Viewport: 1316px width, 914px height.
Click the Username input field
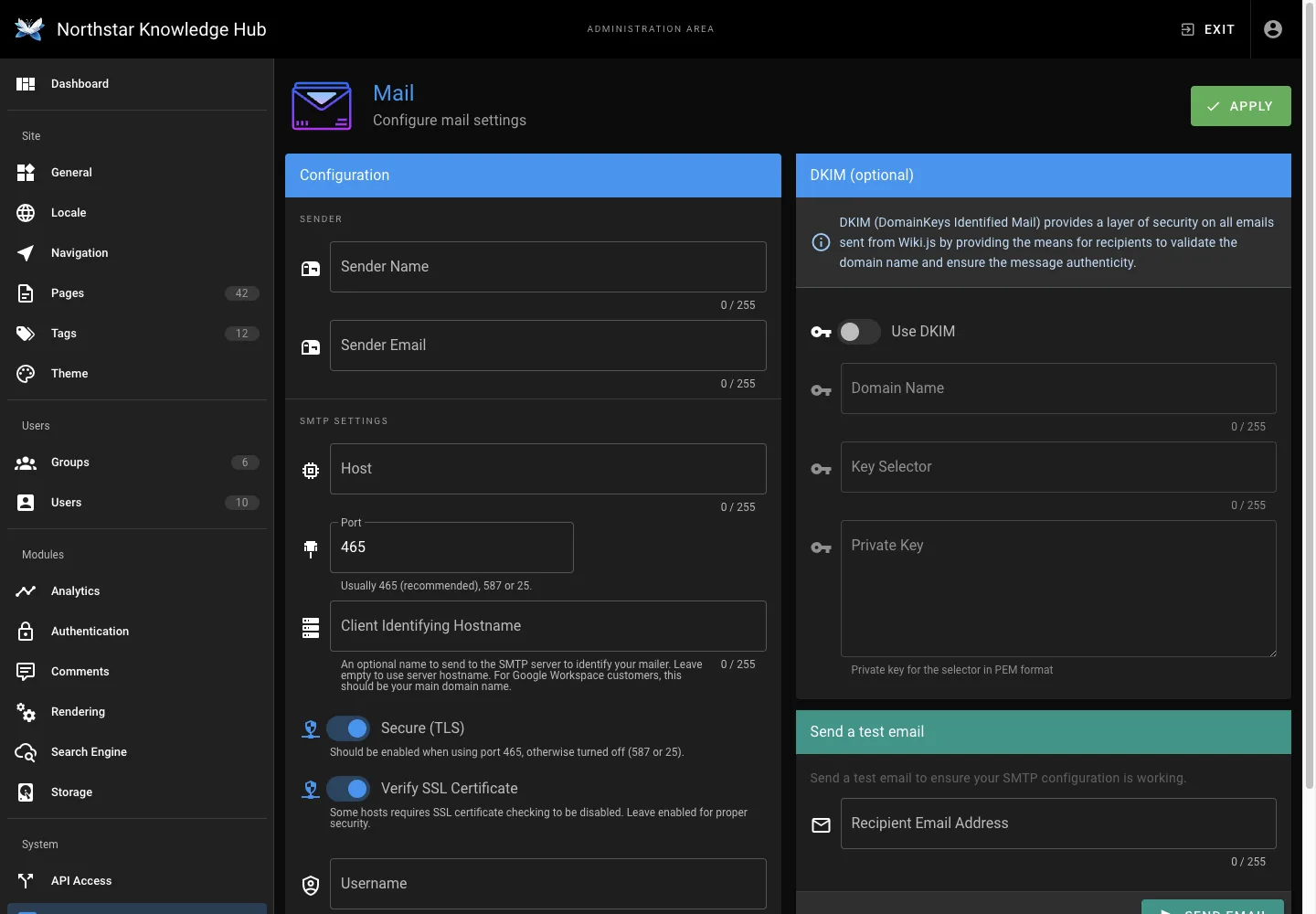pyautogui.click(x=547, y=884)
